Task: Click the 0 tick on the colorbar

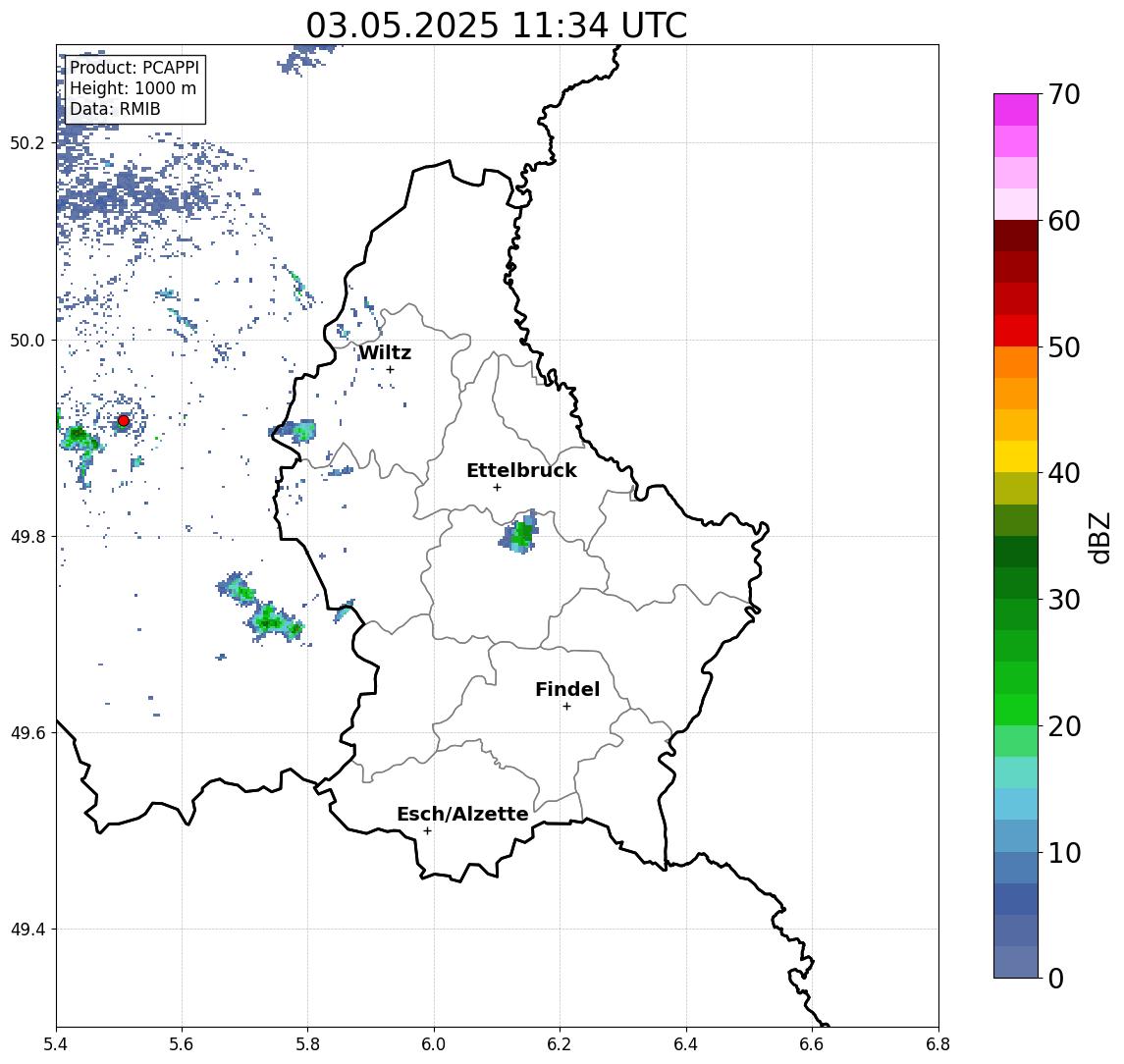Action: 1056,978
